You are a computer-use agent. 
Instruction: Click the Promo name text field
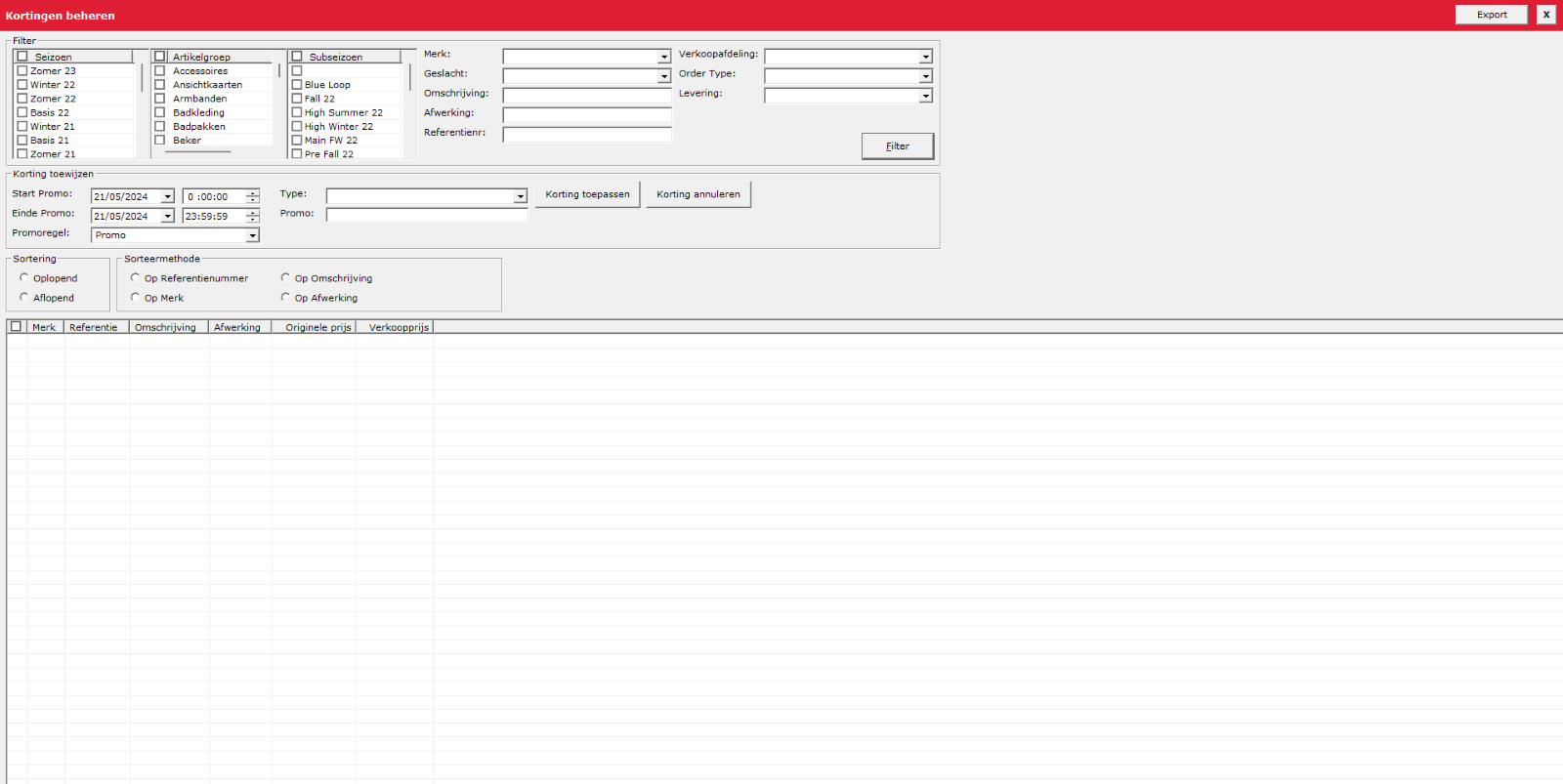tap(427, 215)
